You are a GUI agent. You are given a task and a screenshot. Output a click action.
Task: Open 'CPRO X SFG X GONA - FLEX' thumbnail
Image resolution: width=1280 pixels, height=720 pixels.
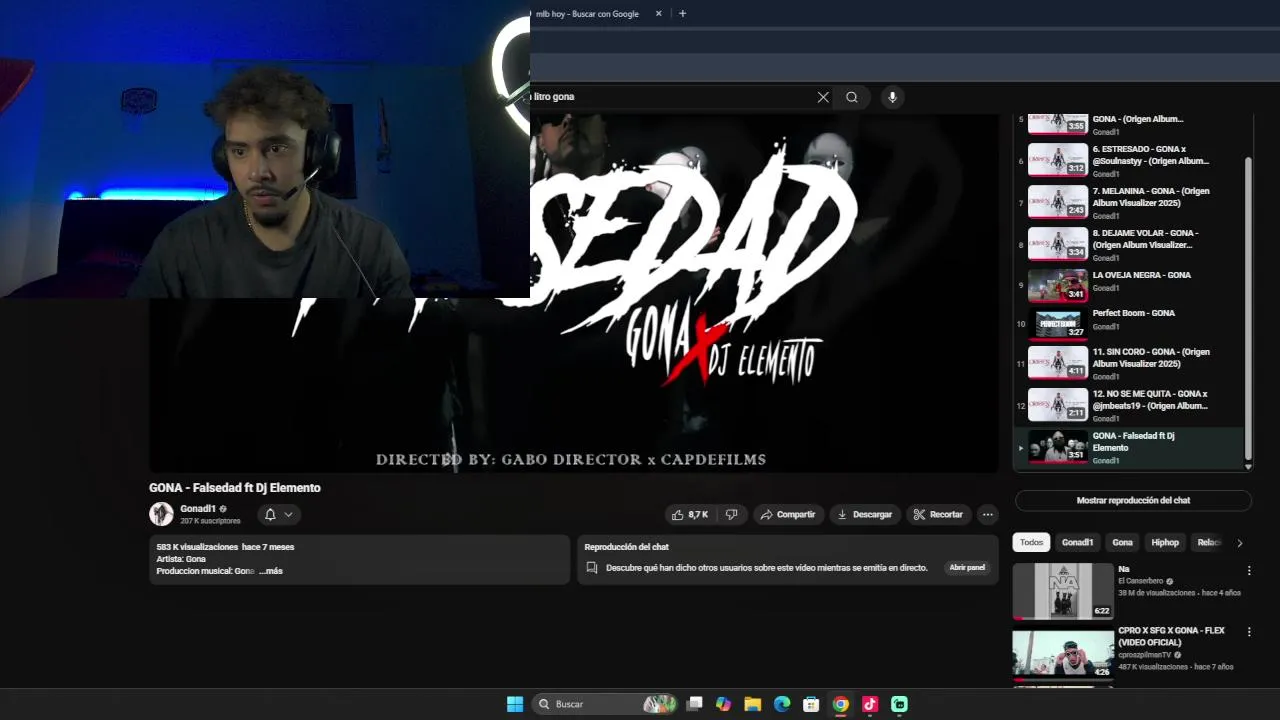pos(1063,652)
